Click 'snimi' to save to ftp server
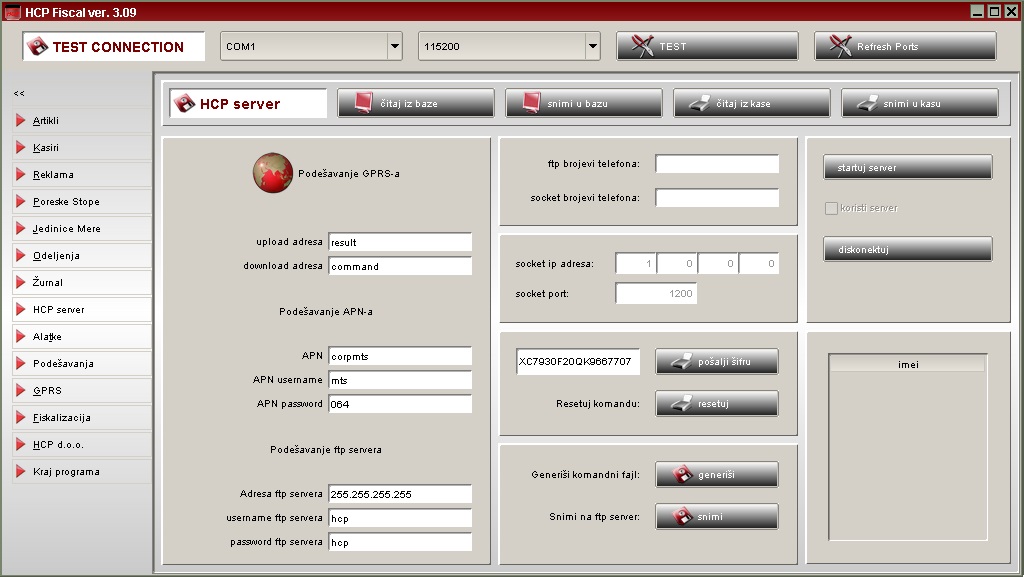1024x577 pixels. 716,517
